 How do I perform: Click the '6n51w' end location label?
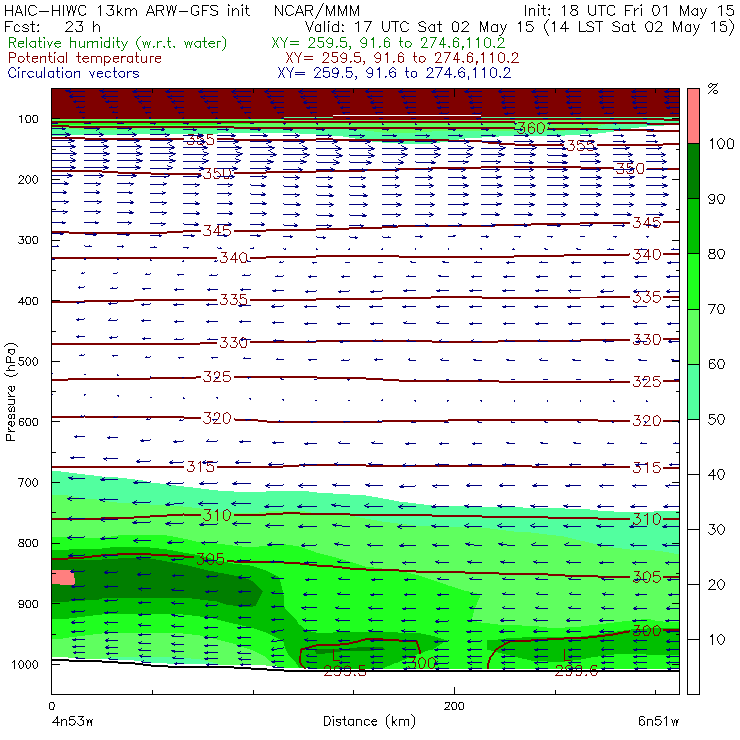tap(658, 722)
